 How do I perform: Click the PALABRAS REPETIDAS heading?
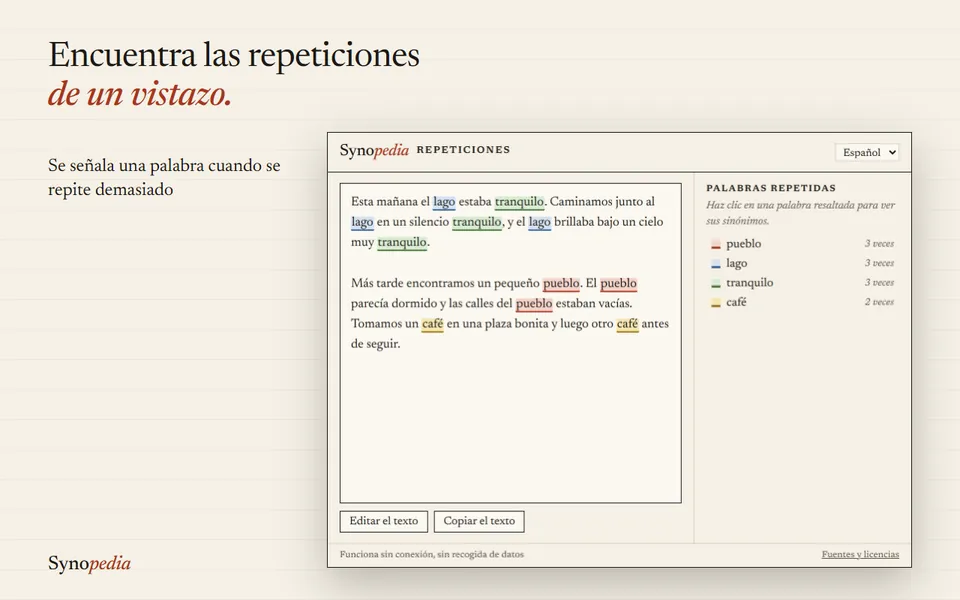(771, 188)
